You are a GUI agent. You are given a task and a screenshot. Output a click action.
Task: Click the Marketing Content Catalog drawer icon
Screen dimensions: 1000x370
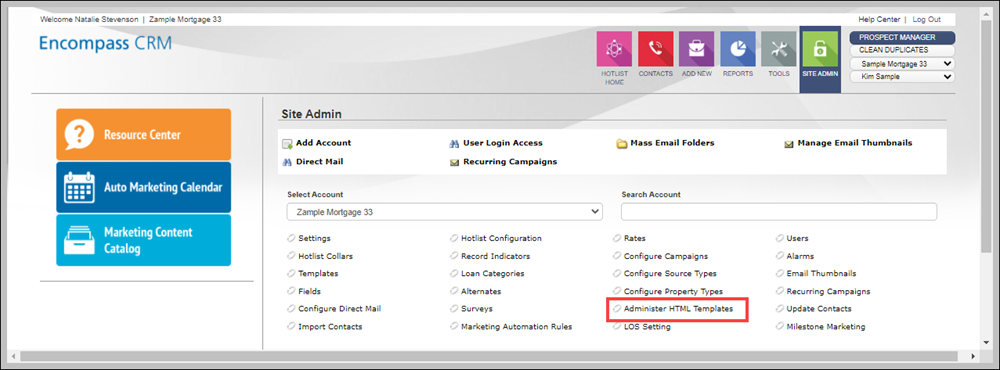[80, 240]
